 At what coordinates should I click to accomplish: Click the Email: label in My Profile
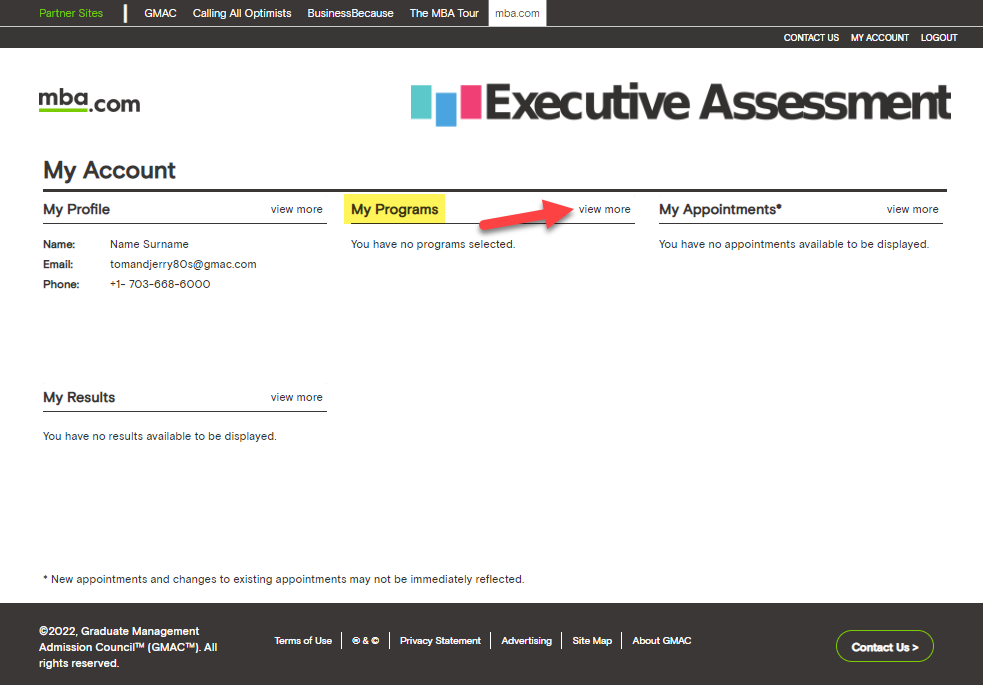pyautogui.click(x=58, y=264)
